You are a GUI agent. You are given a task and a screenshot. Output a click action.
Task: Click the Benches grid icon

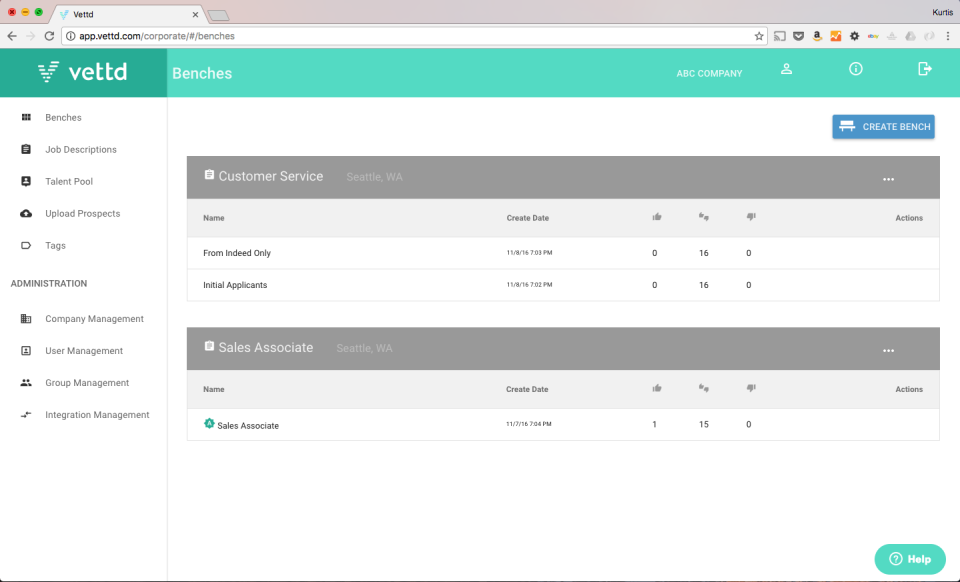point(26,117)
